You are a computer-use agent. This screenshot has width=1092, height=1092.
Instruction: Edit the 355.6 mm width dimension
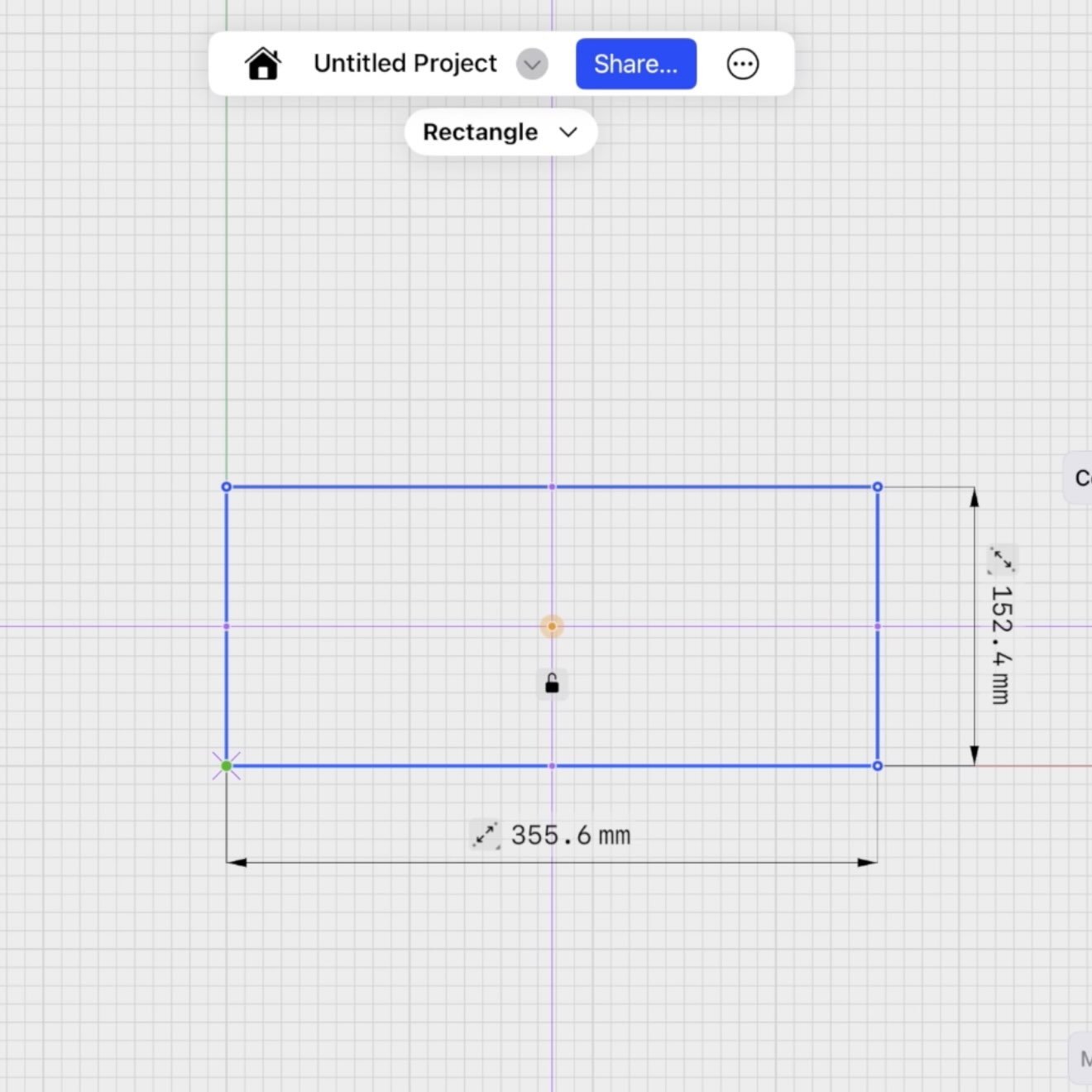(x=569, y=835)
